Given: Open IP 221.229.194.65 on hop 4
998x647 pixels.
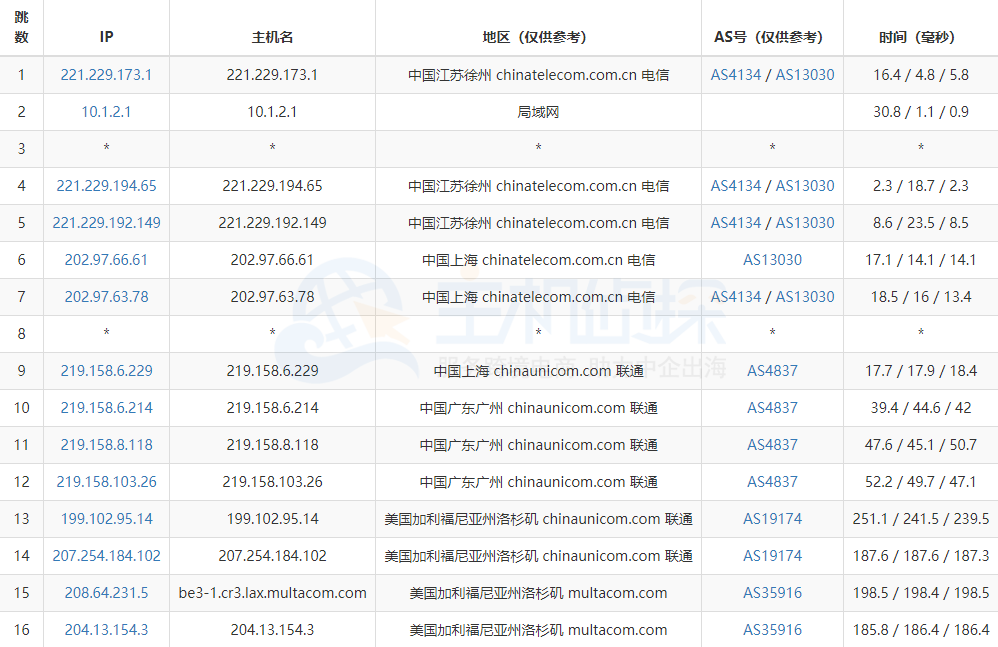Looking at the screenshot, I should 105,185.
